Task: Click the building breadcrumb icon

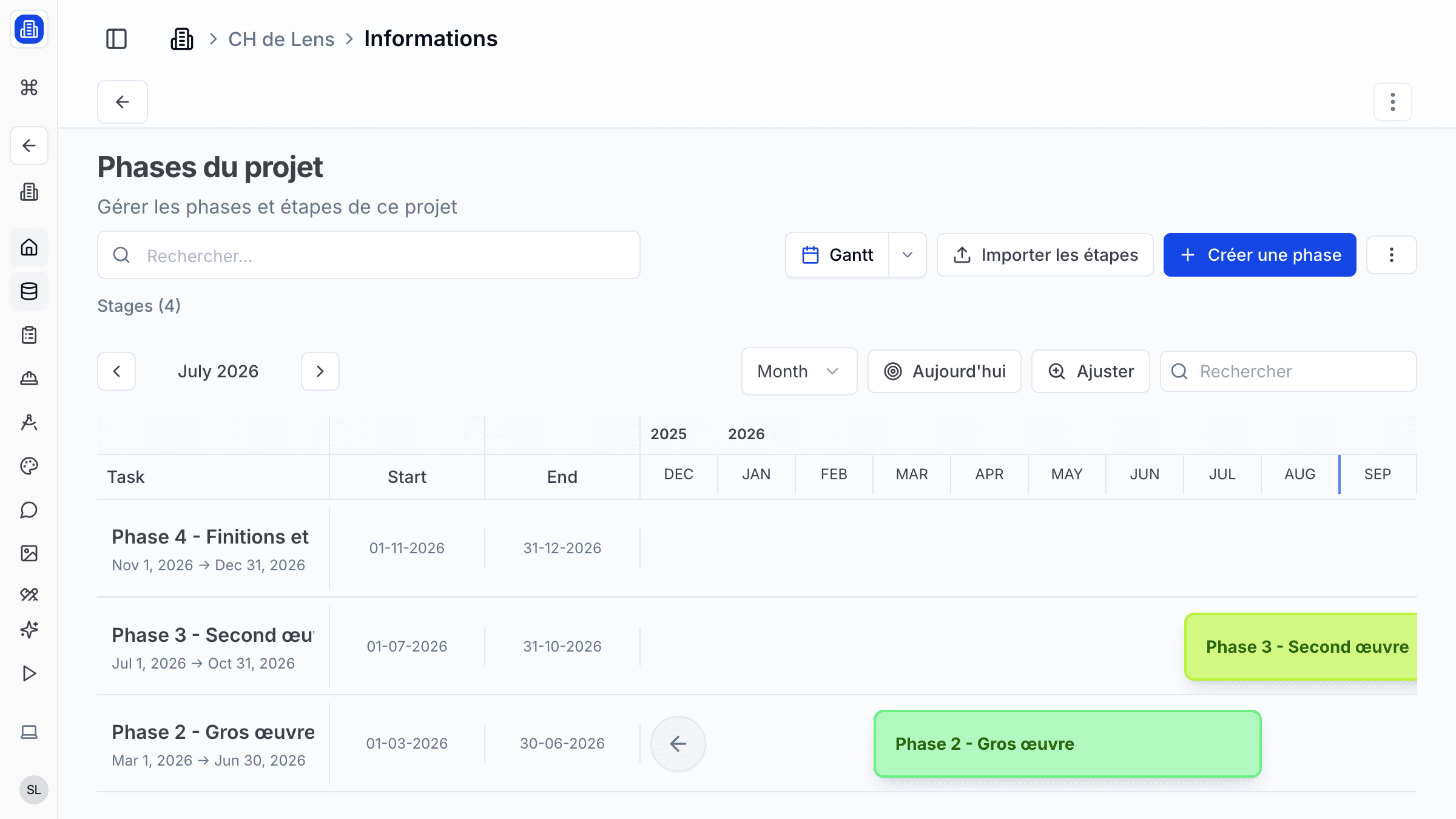Action: (182, 39)
